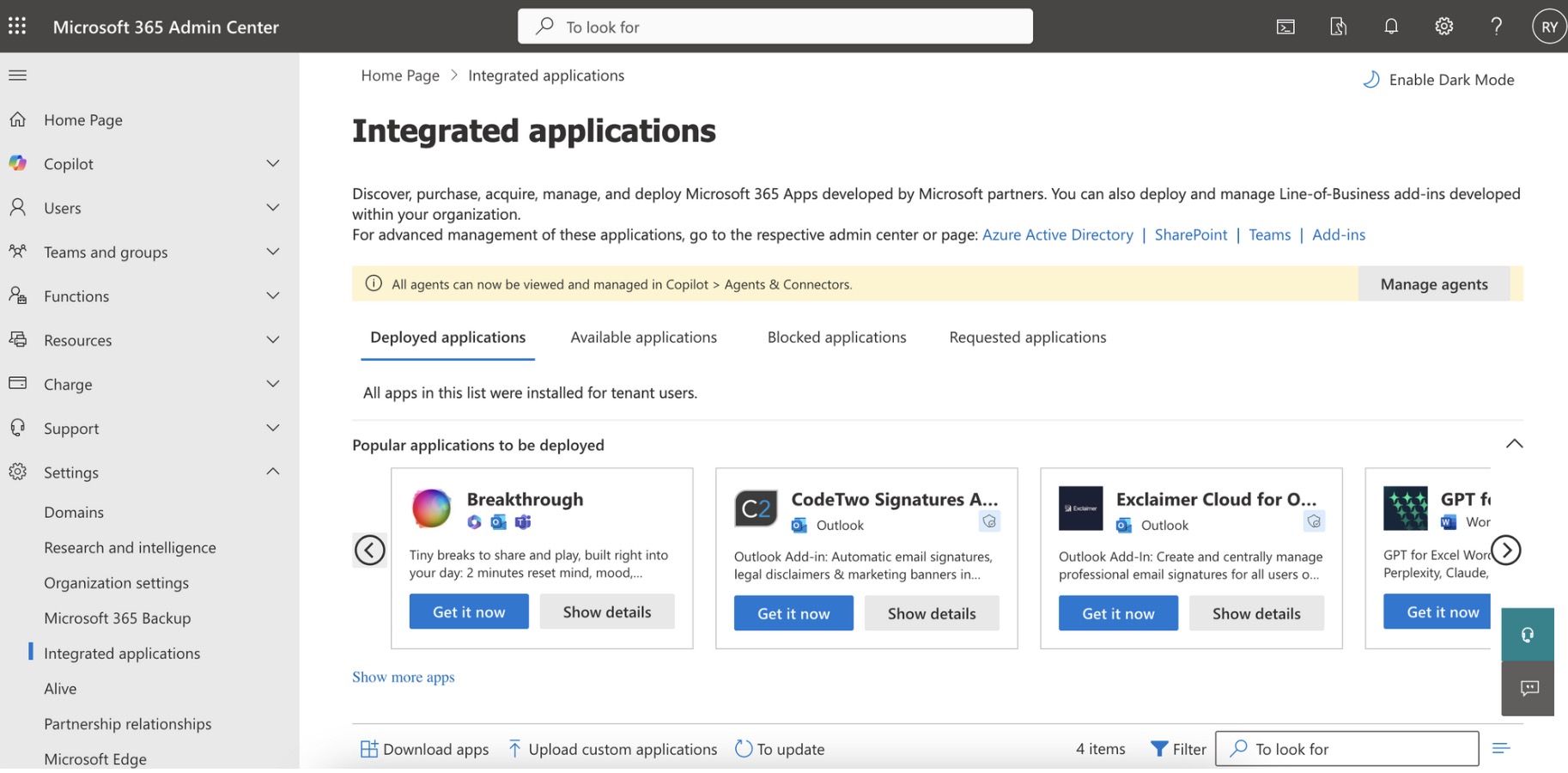The image size is (1568, 773).
Task: Open the Cloud Shell terminal icon
Action: click(x=1285, y=27)
